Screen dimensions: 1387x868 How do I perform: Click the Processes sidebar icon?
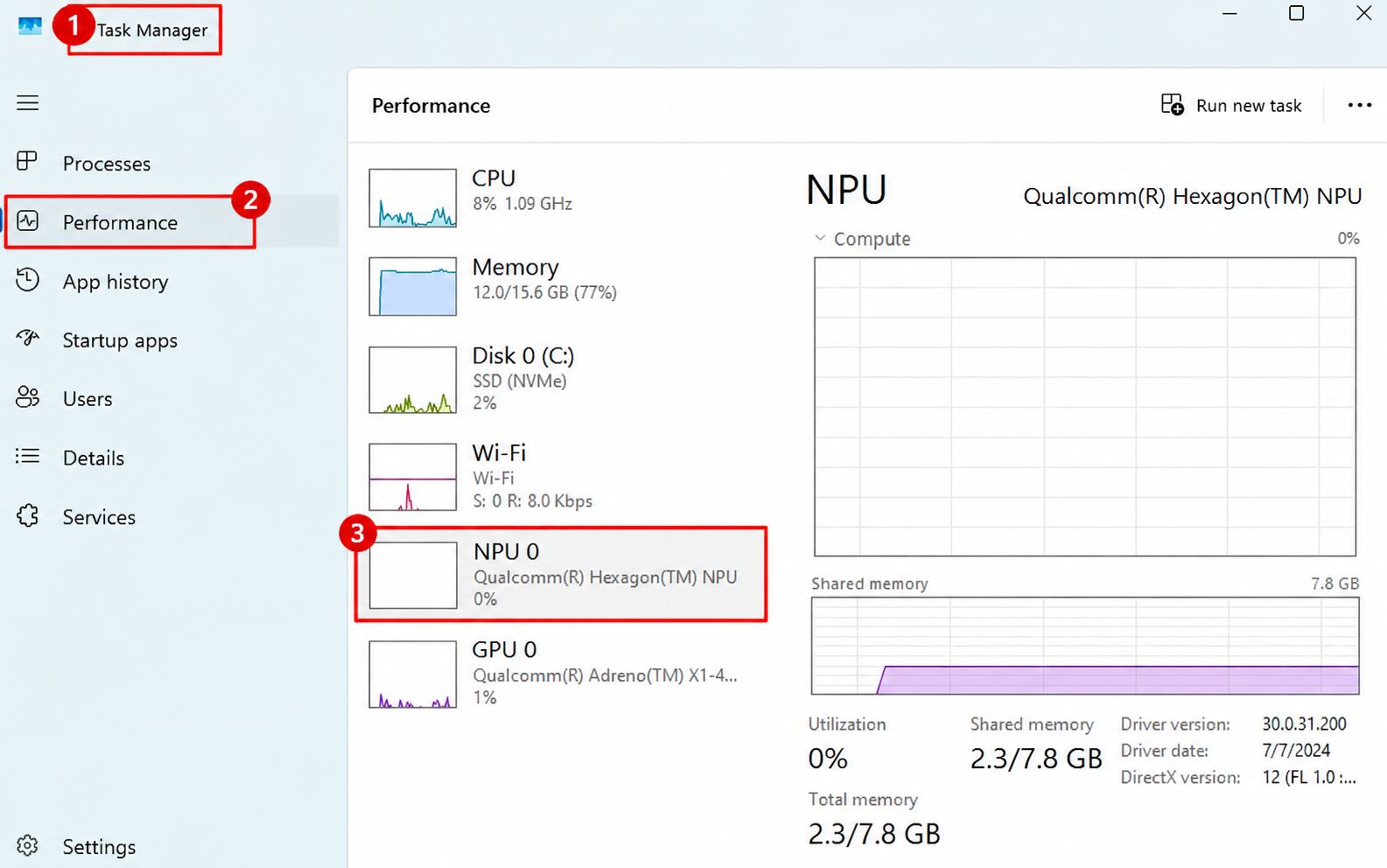(x=27, y=162)
